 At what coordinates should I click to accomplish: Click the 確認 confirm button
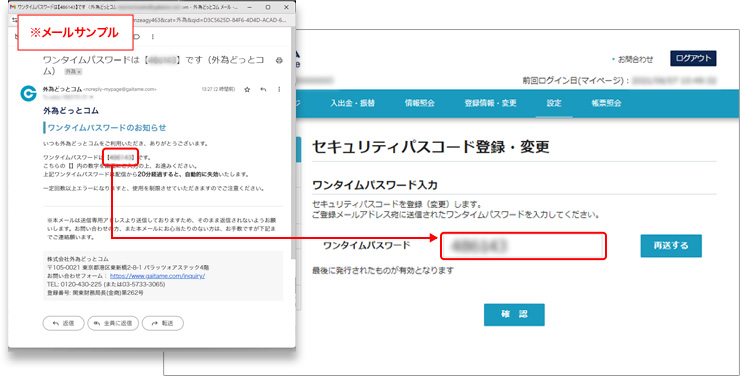tap(514, 315)
